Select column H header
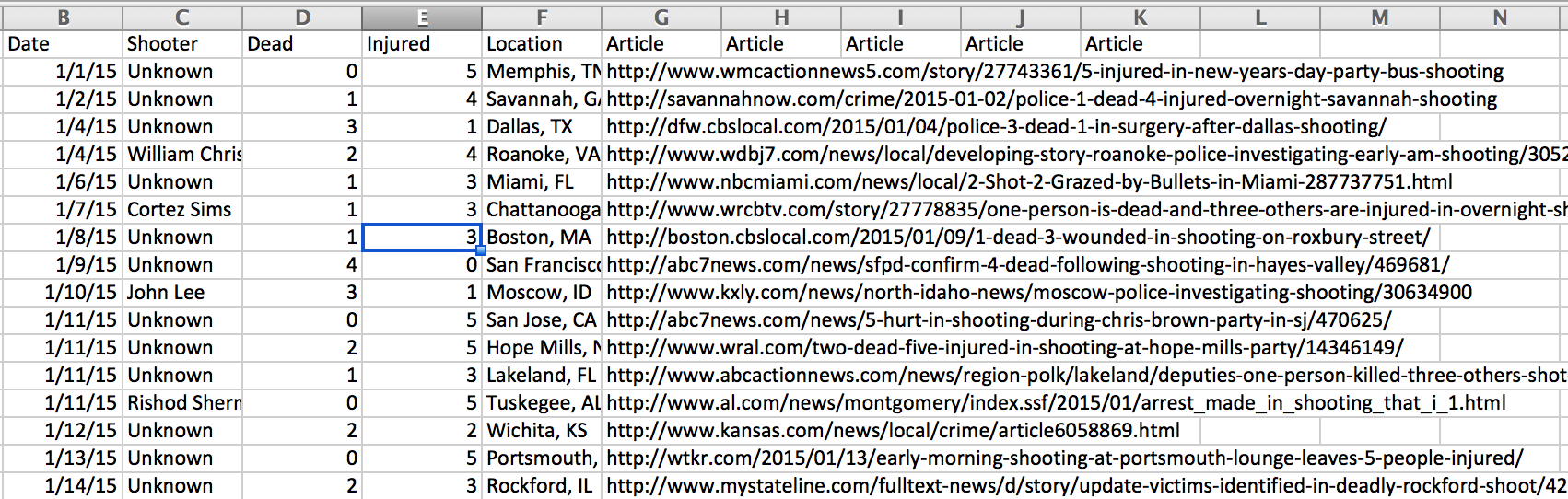Image resolution: width=1568 pixels, height=499 pixels. [781, 17]
